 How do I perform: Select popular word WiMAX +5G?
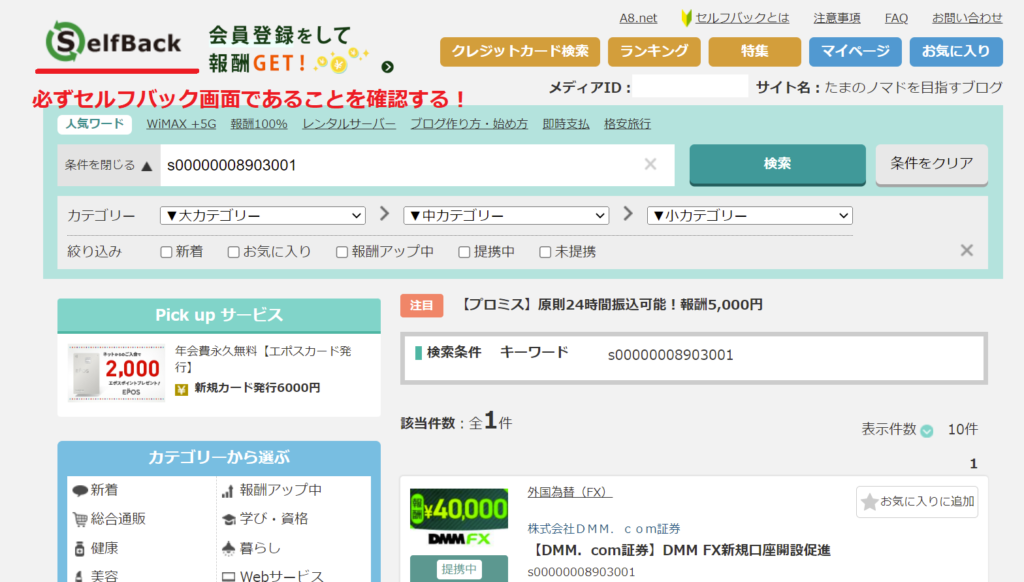point(181,124)
